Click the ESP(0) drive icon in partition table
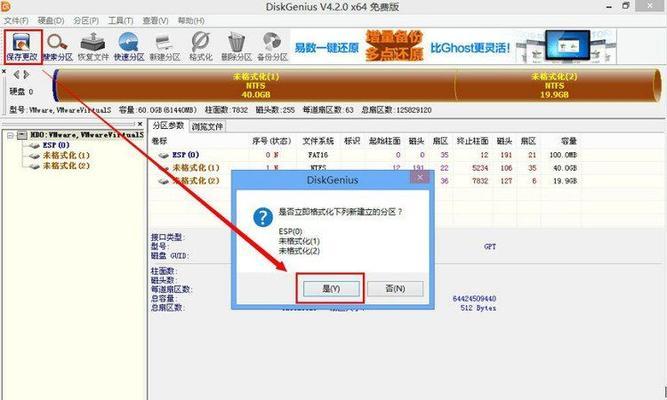 164,155
